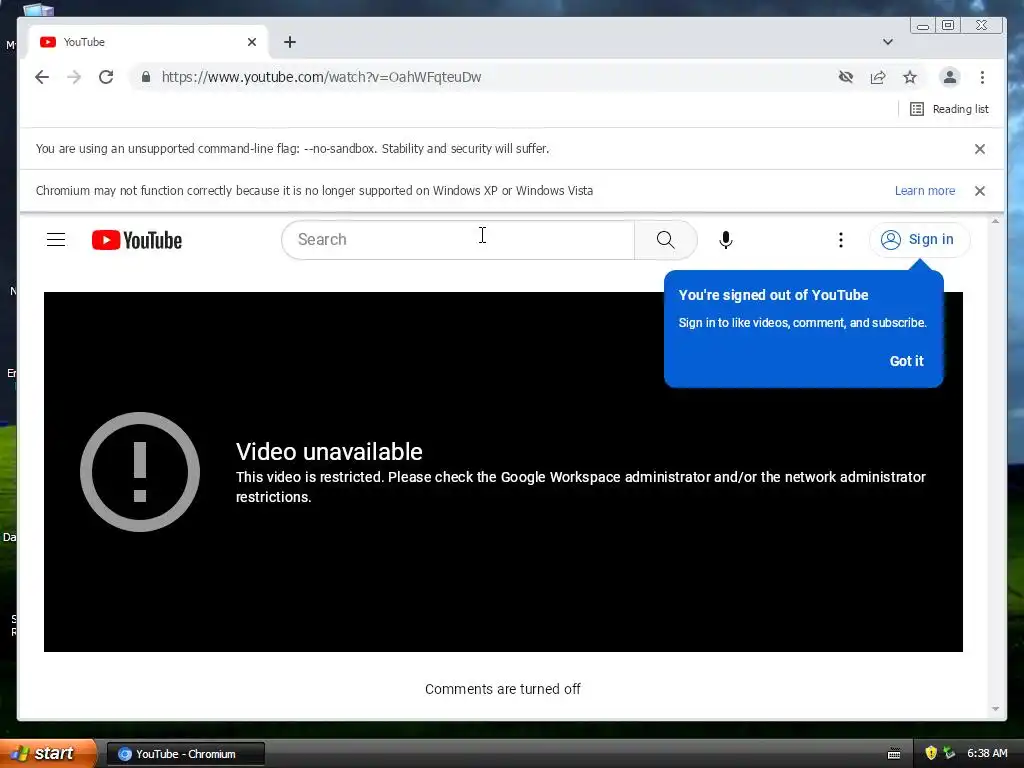The width and height of the screenshot is (1024, 768).
Task: Open YouTube settings three-dot menu
Action: coord(840,240)
